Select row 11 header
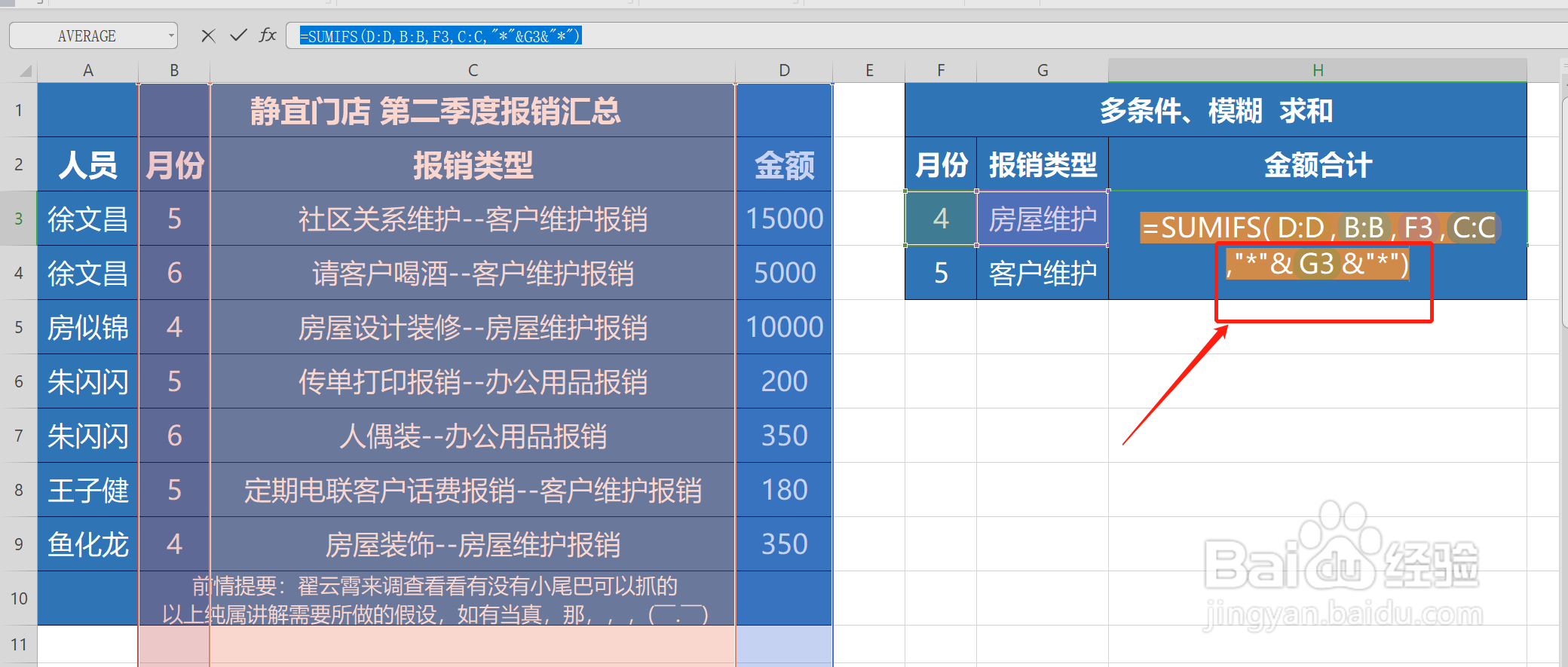Image resolution: width=1568 pixels, height=667 pixels. coord(18,645)
